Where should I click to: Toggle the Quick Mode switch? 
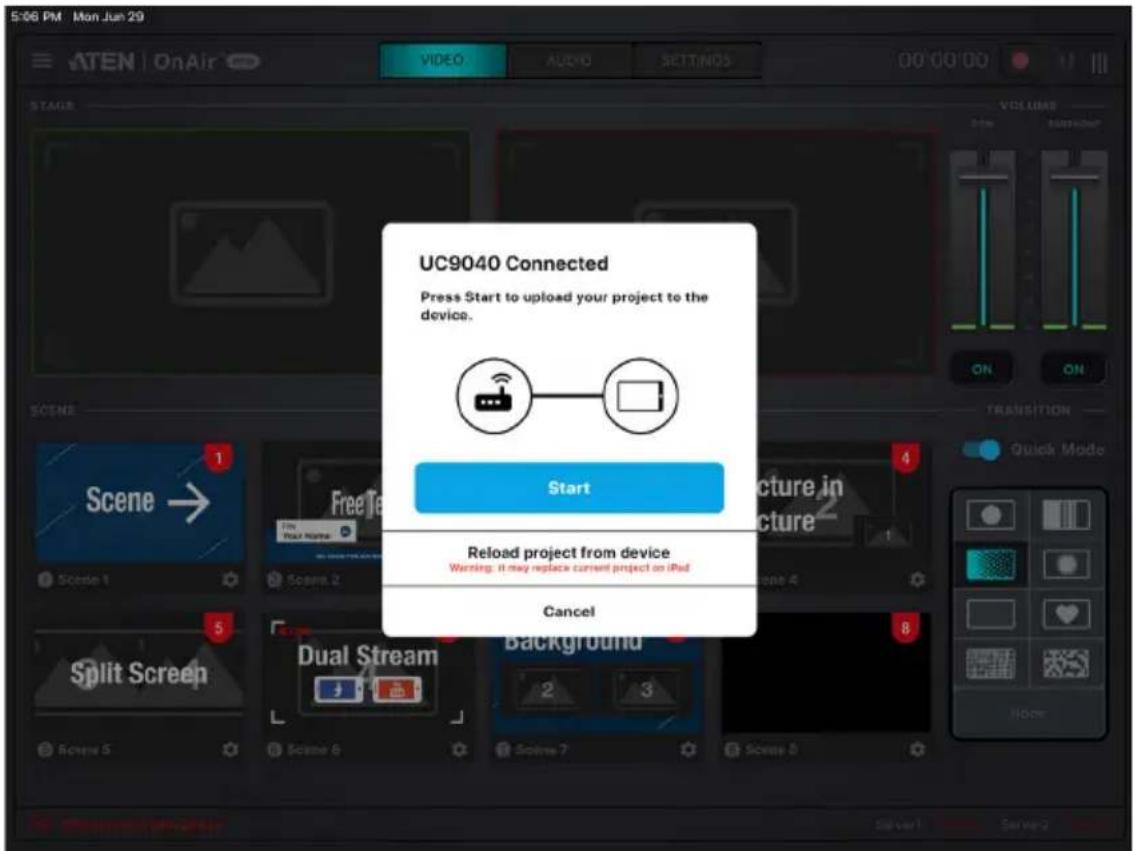coord(981,450)
